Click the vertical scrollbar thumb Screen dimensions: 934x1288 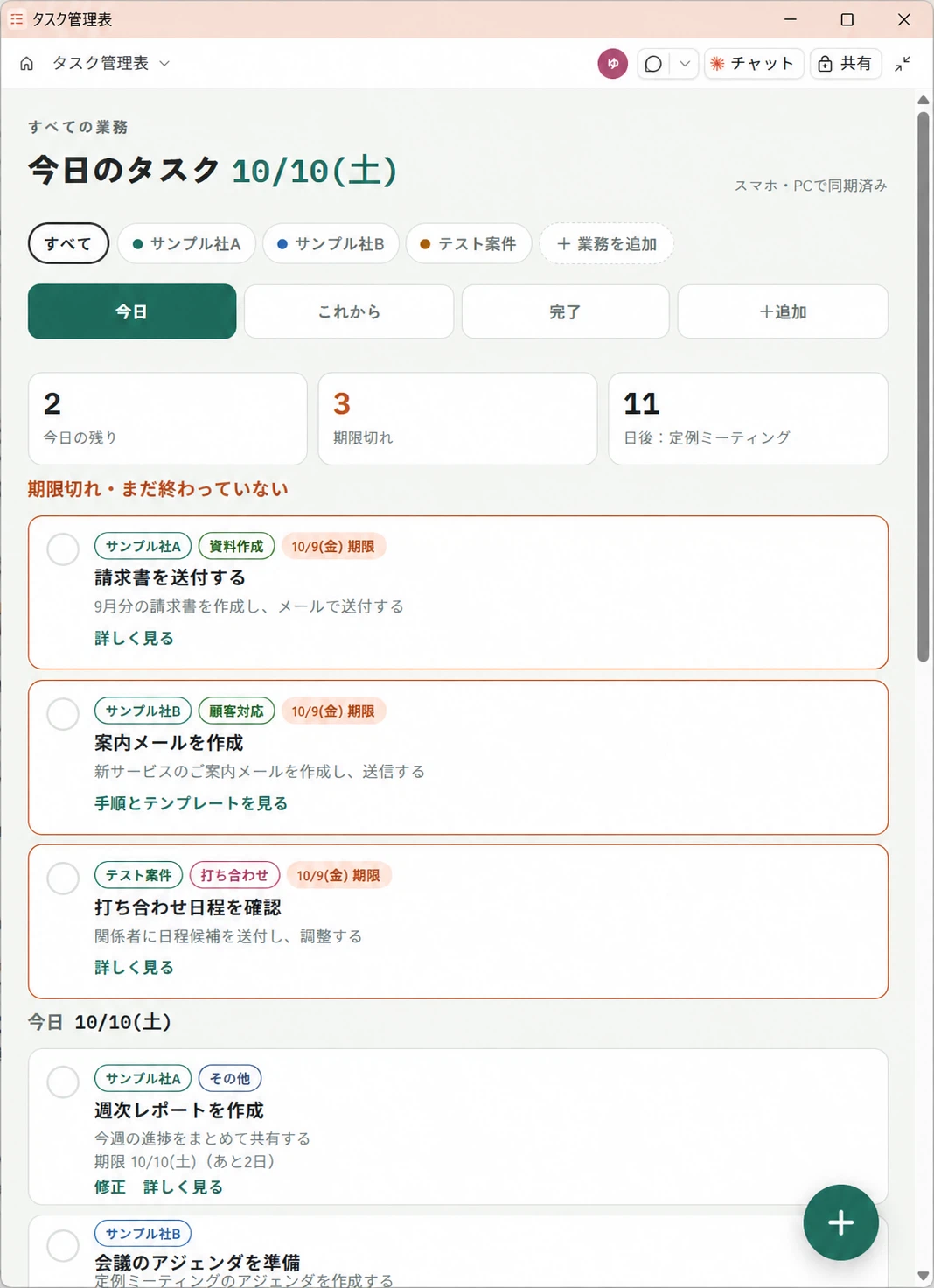click(924, 386)
